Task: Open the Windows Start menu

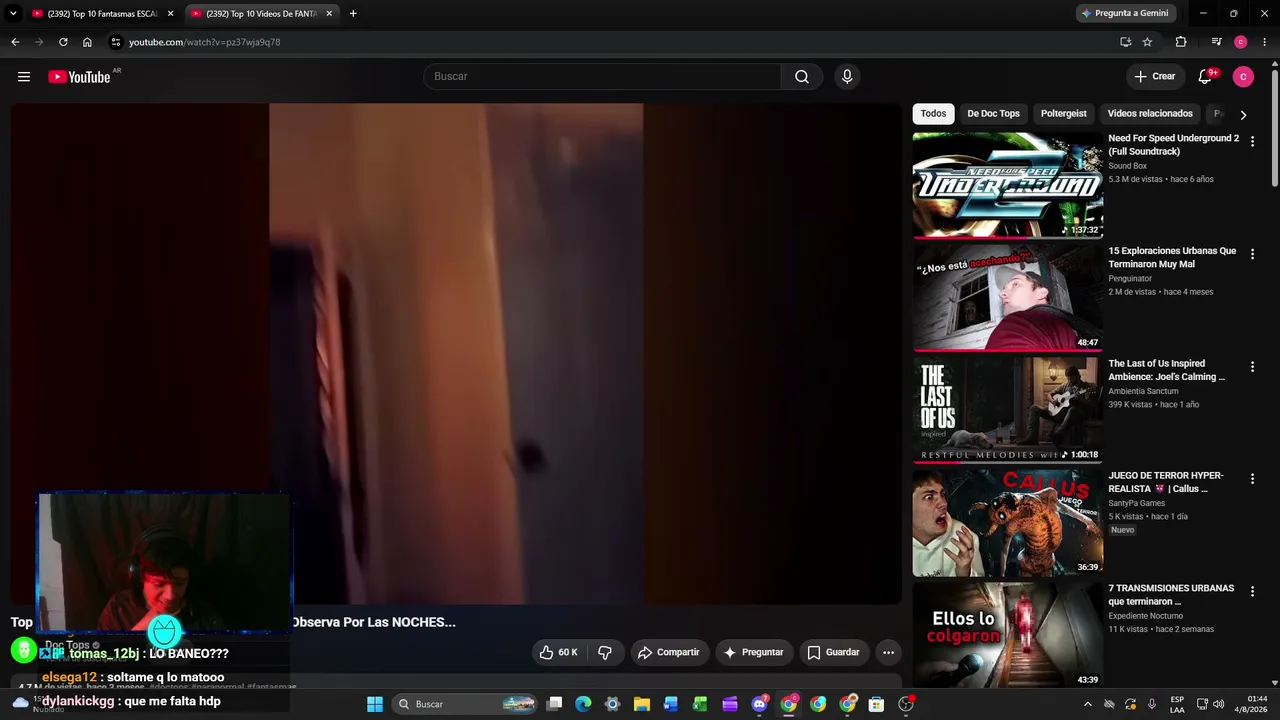Action: click(x=375, y=704)
